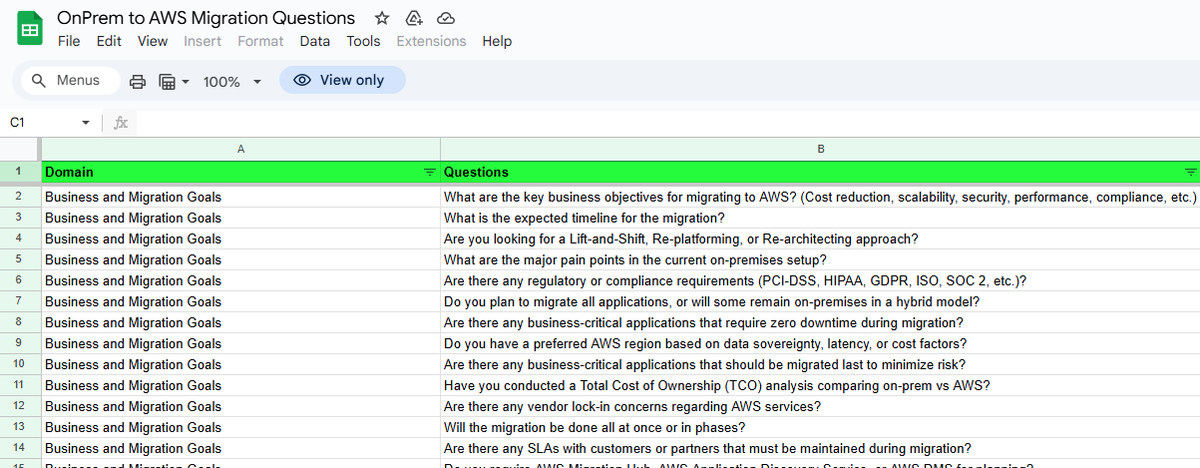Click the document title text
The image size is (1200, 468).
[206, 18]
